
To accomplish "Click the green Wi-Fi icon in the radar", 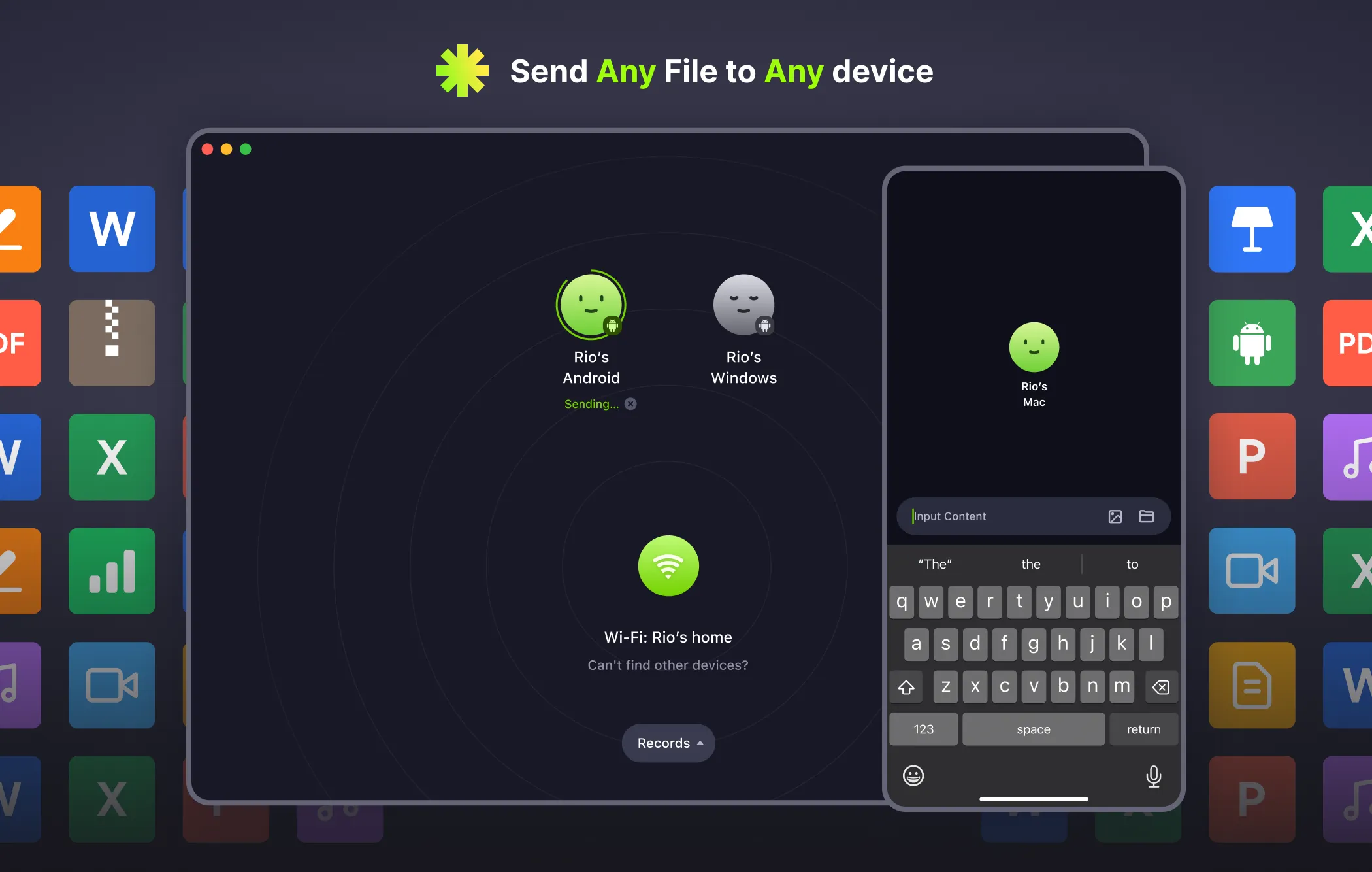I will [x=668, y=566].
